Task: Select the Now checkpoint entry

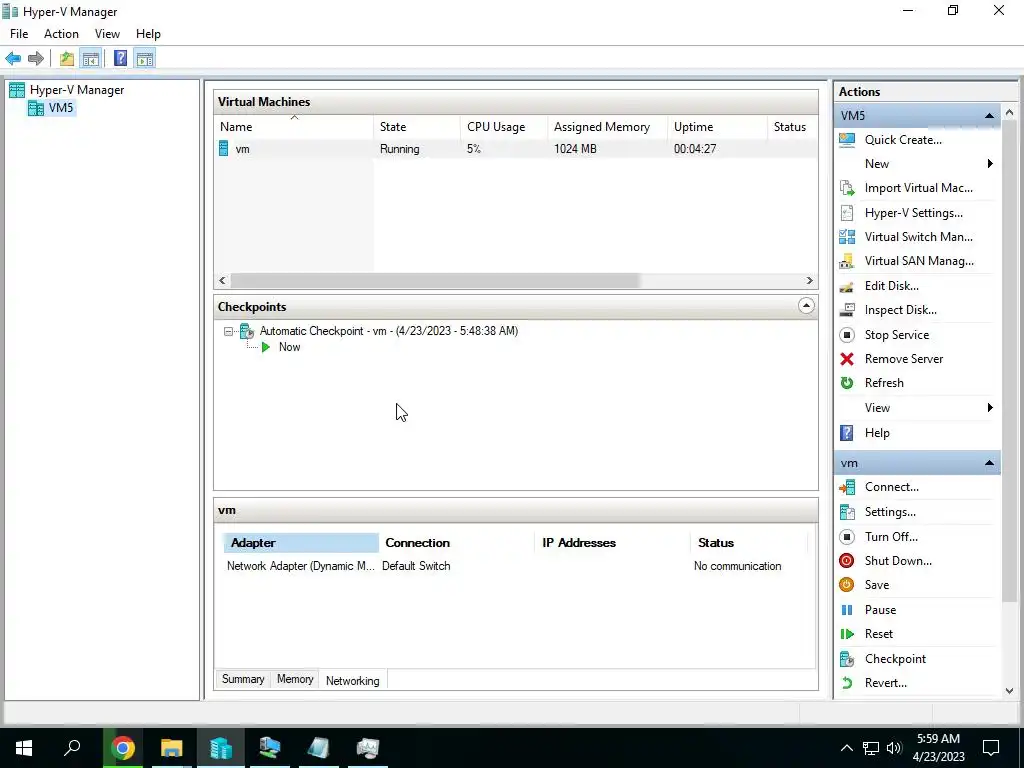Action: point(289,347)
